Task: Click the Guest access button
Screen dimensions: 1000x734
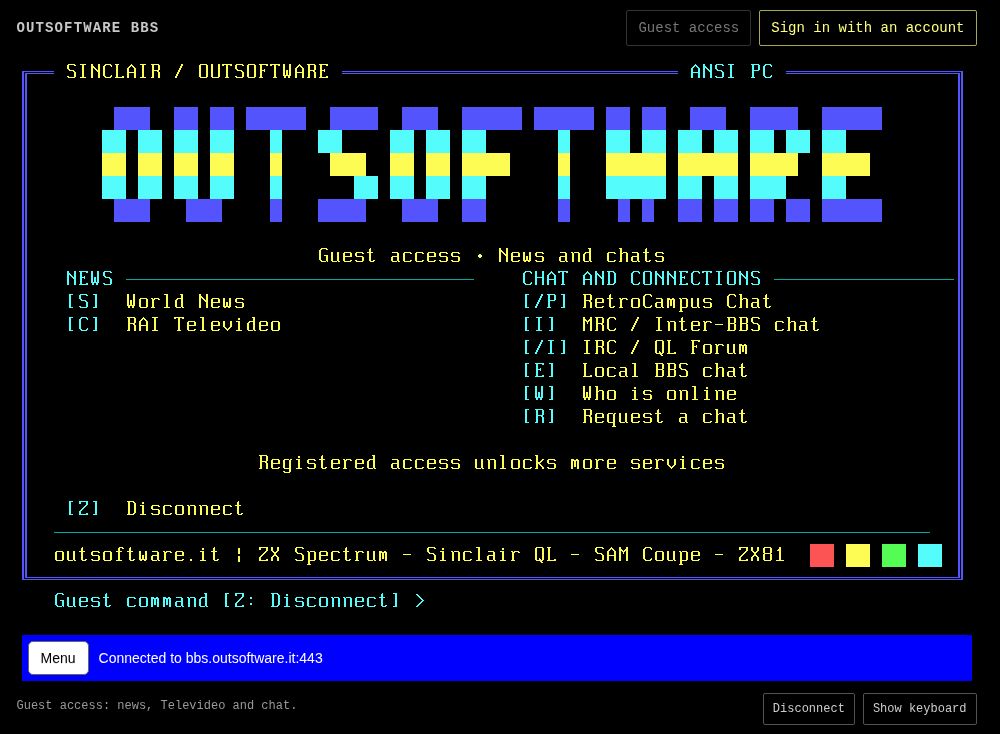Action: coord(688,27)
